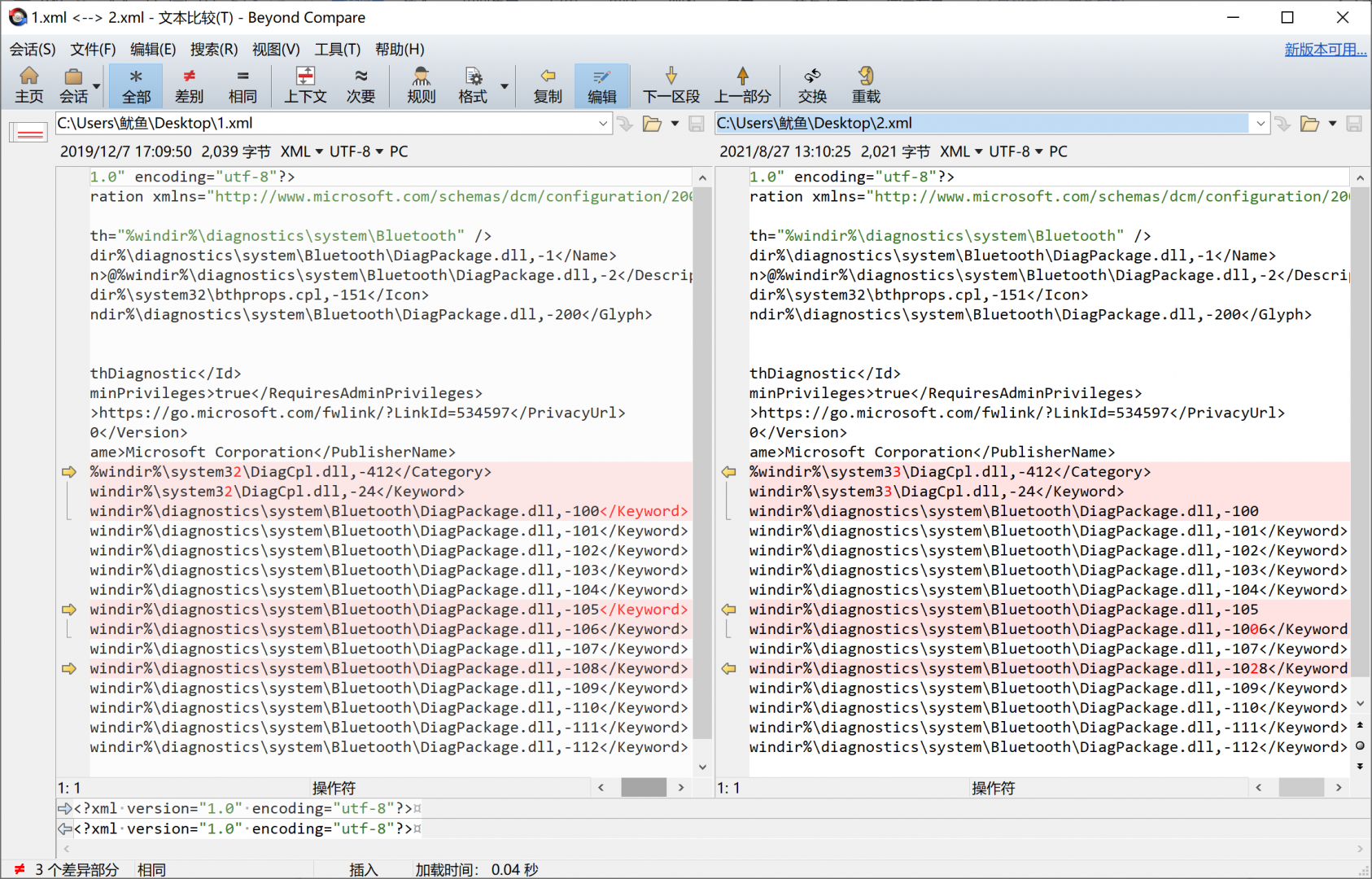The width and height of the screenshot is (1372, 879).
Task: Open the 会话 session toolbar button
Action: pyautogui.click(x=73, y=85)
